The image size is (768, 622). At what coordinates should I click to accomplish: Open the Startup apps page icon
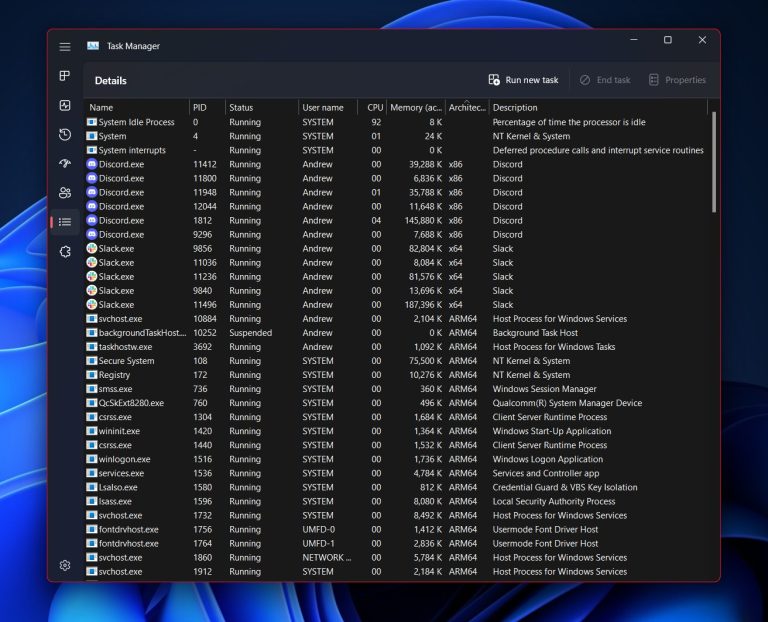tap(65, 164)
